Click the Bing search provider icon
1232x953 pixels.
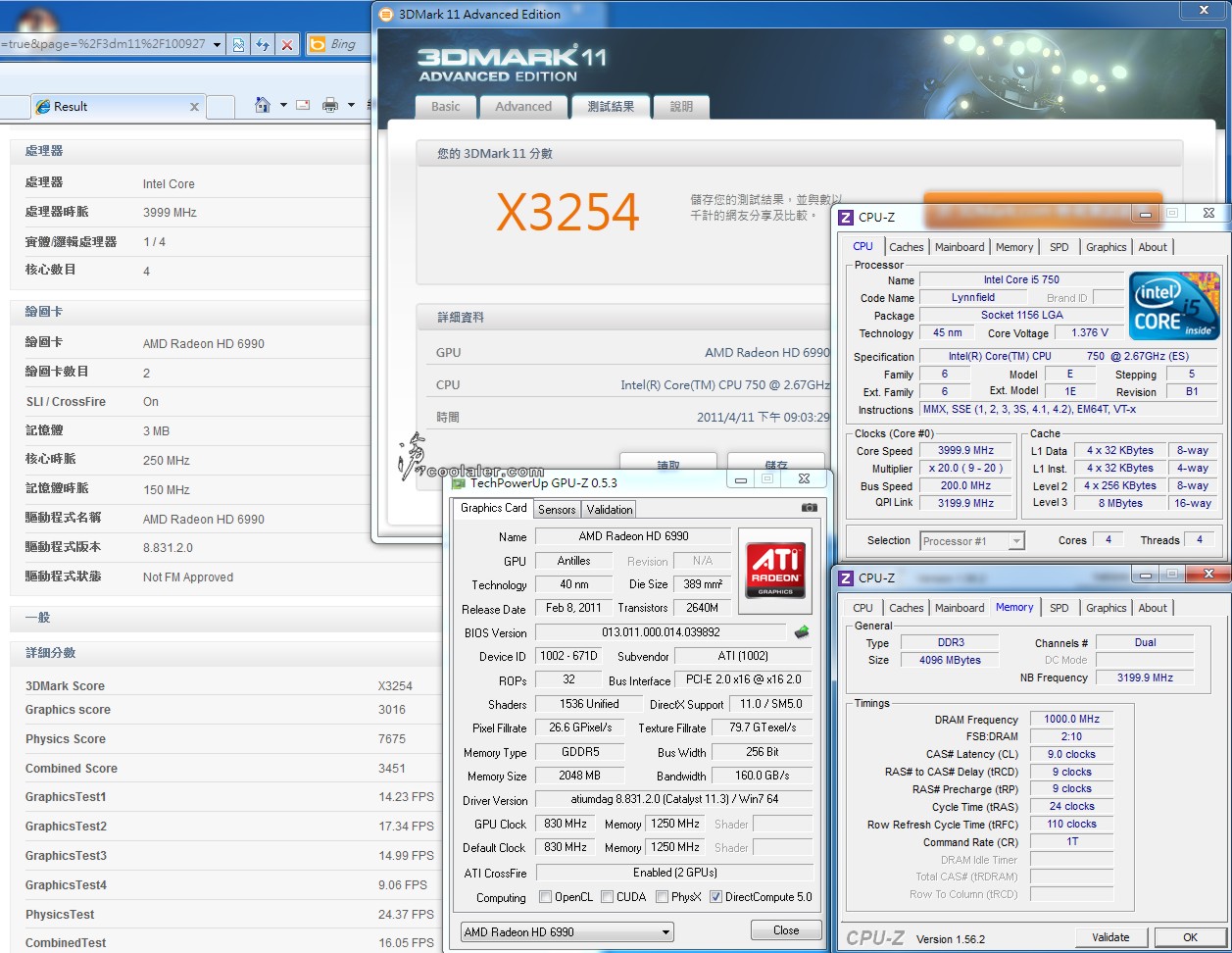click(317, 44)
